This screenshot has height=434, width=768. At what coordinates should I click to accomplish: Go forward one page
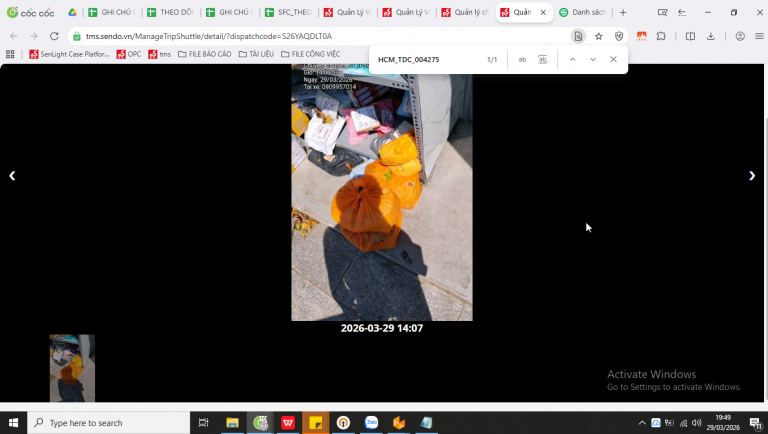pyautogui.click(x=34, y=36)
